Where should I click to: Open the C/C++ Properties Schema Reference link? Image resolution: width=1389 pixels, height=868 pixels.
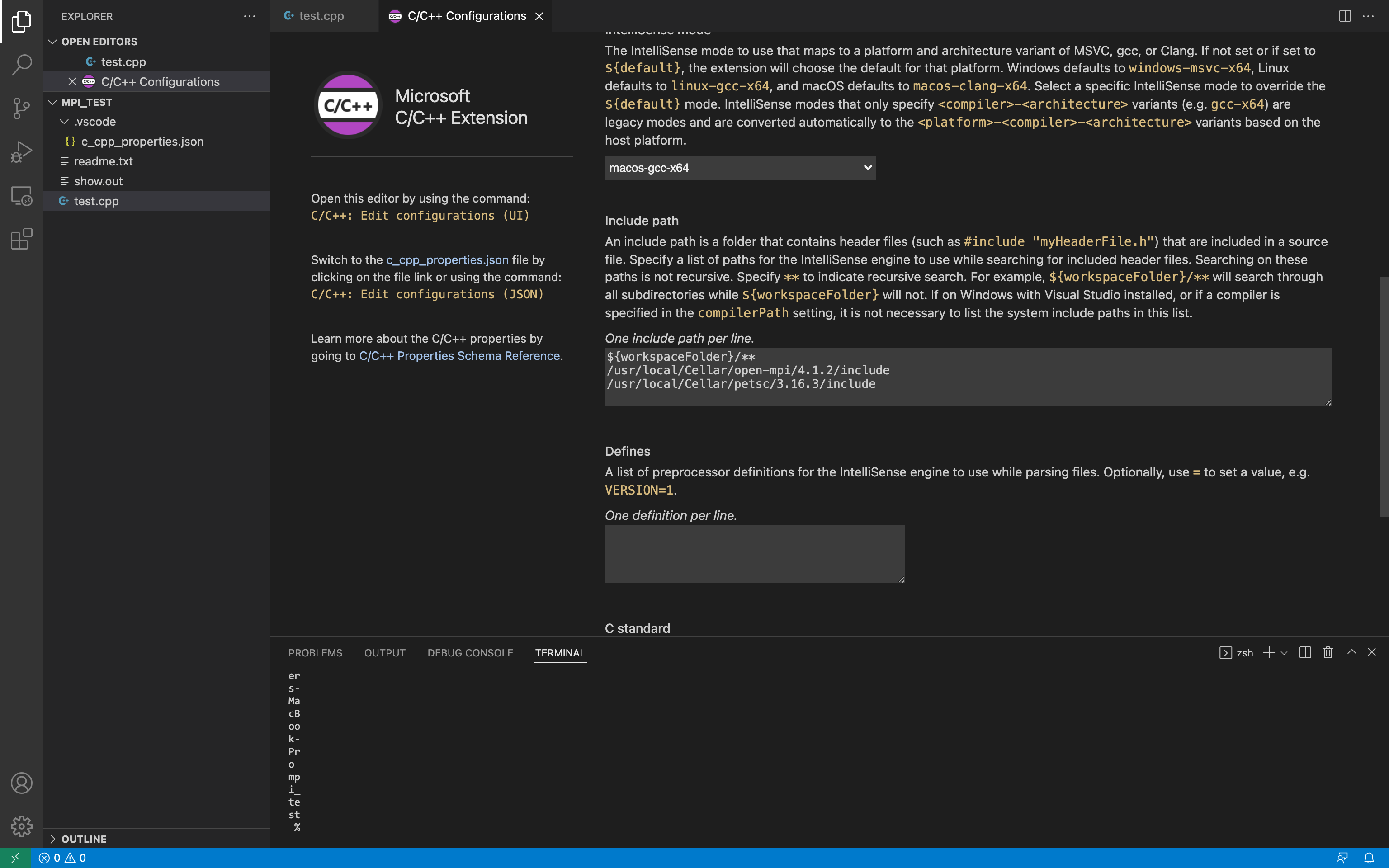click(459, 355)
